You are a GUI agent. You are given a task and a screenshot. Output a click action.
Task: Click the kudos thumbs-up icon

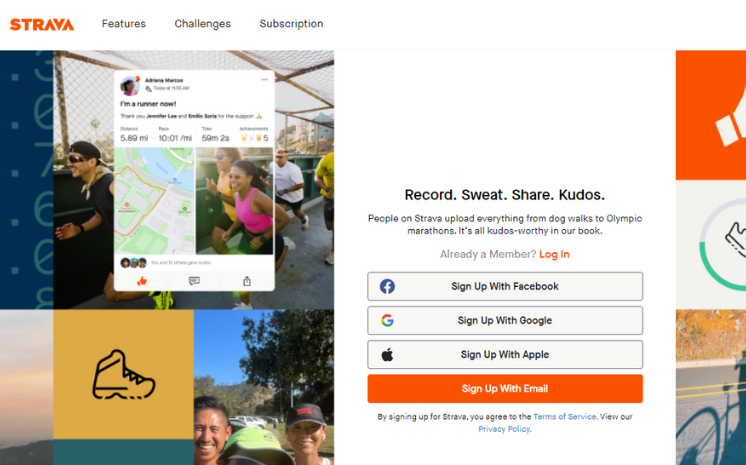click(x=141, y=281)
